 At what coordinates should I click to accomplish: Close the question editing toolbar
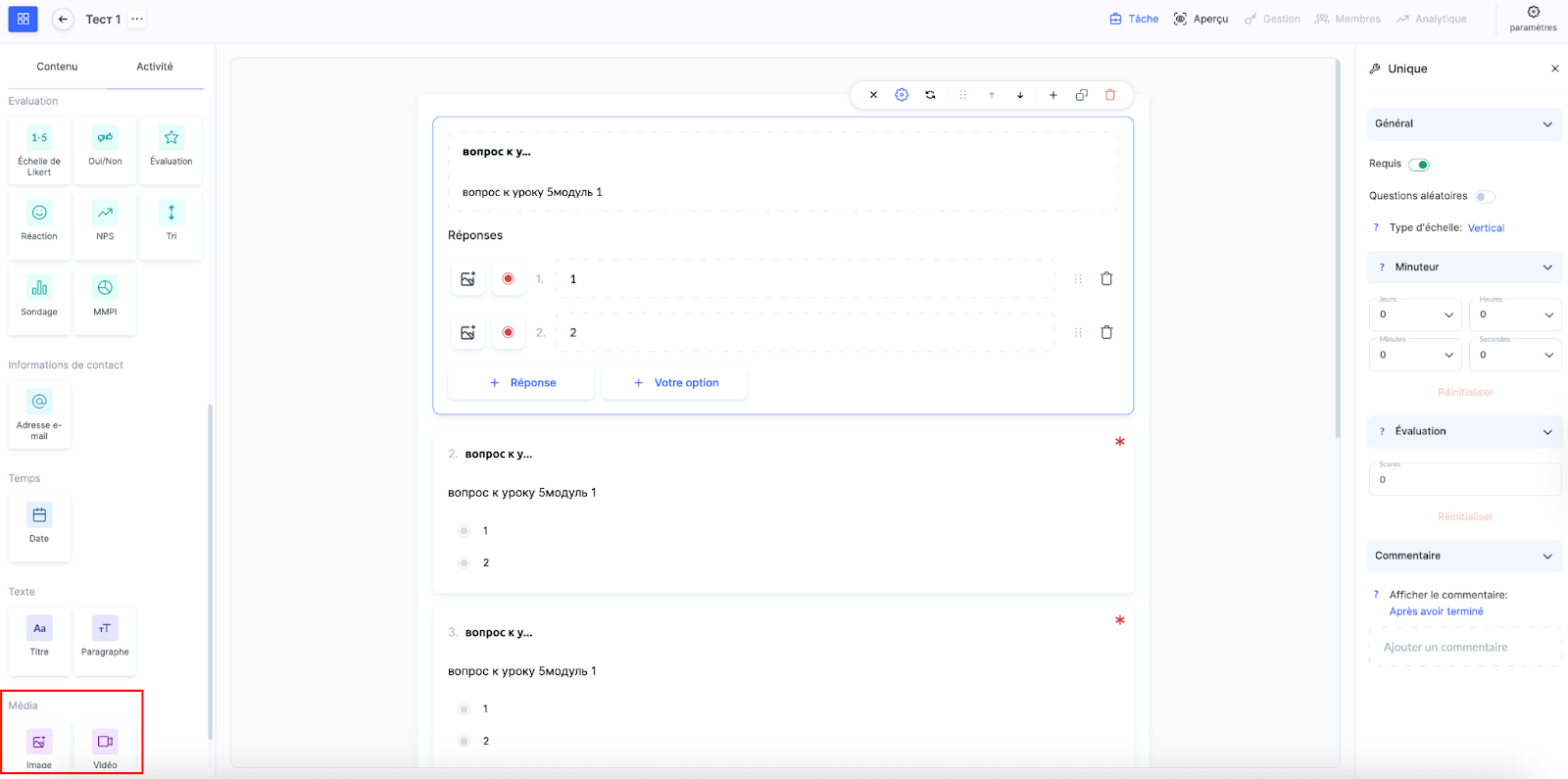pos(873,95)
